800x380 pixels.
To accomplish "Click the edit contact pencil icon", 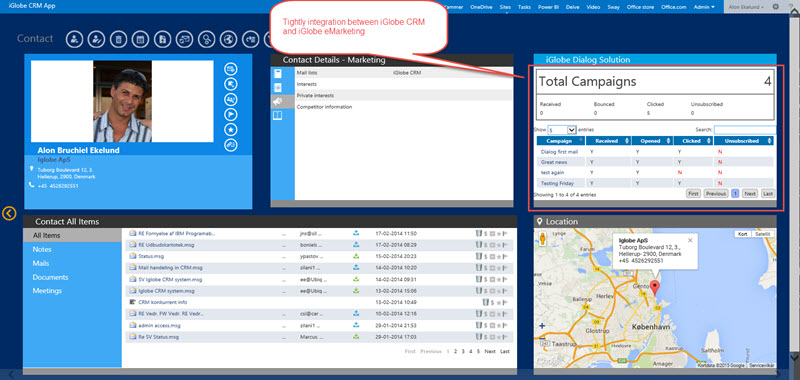I will tap(96, 39).
